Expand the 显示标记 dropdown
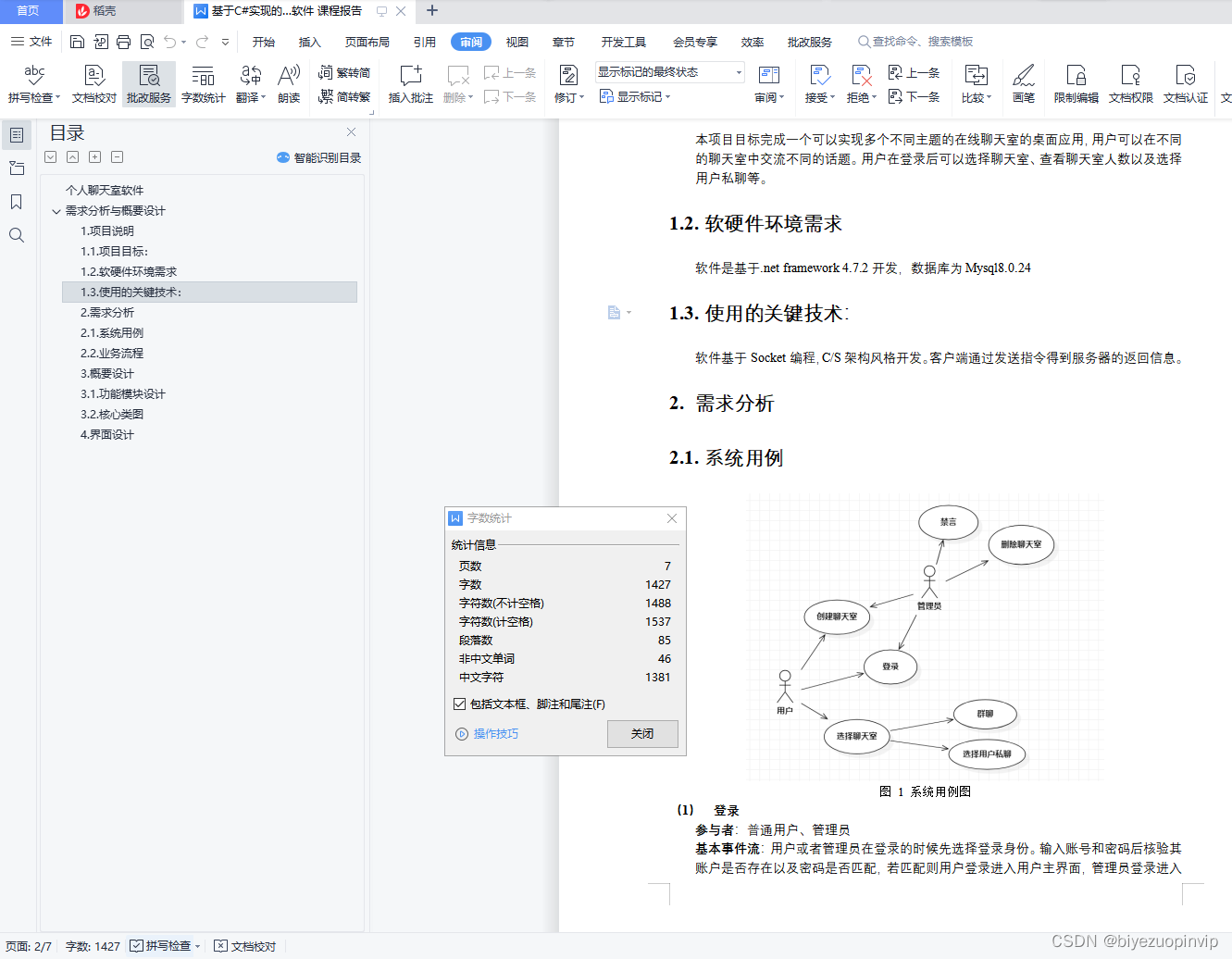Image resolution: width=1232 pixels, height=959 pixels. point(635,96)
